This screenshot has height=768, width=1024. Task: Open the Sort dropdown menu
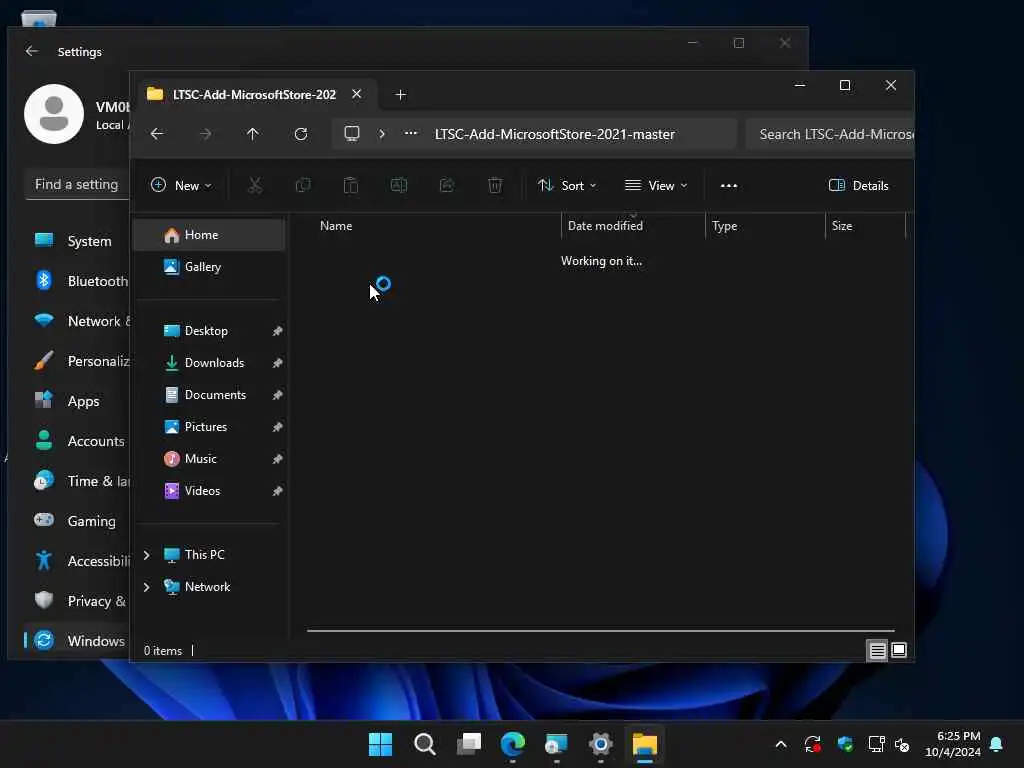click(x=567, y=185)
